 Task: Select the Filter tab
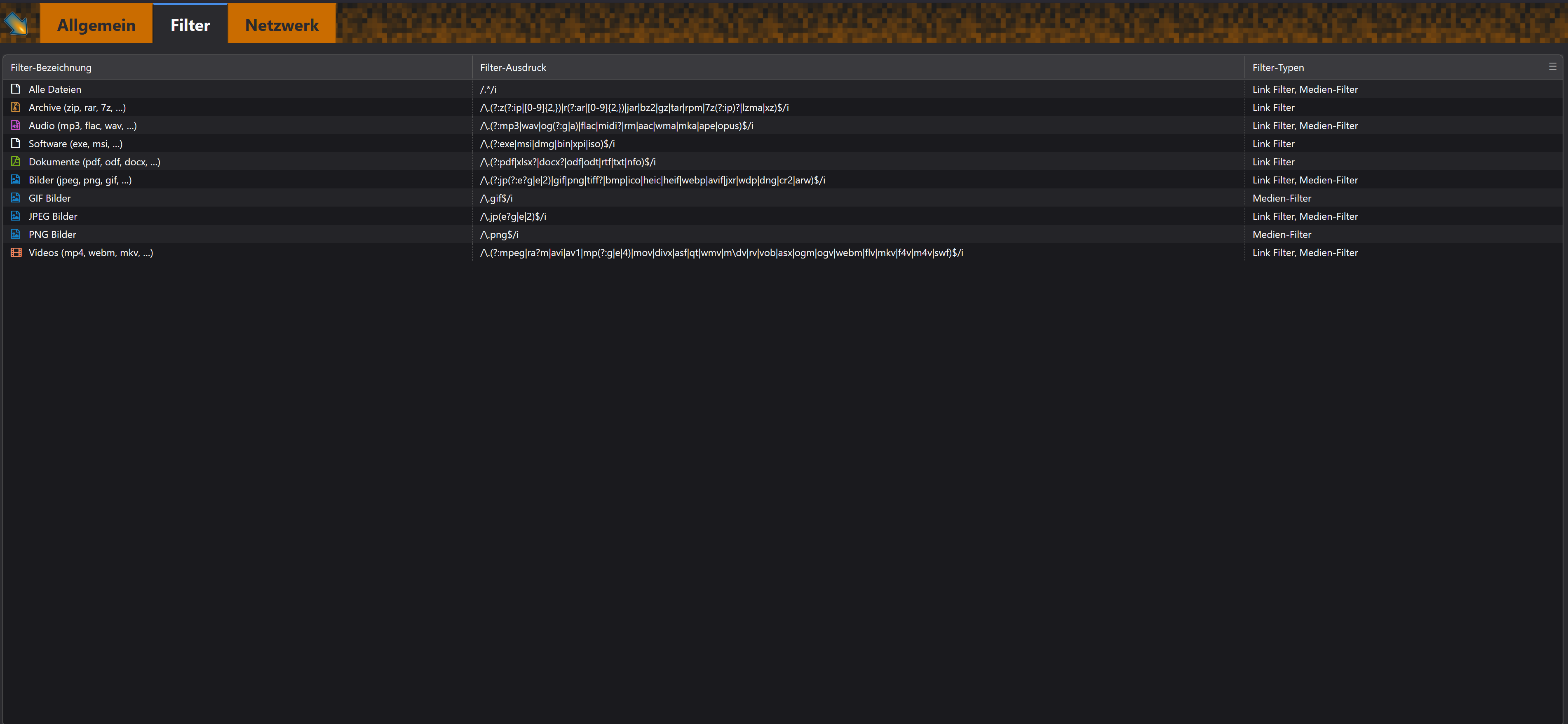click(190, 25)
